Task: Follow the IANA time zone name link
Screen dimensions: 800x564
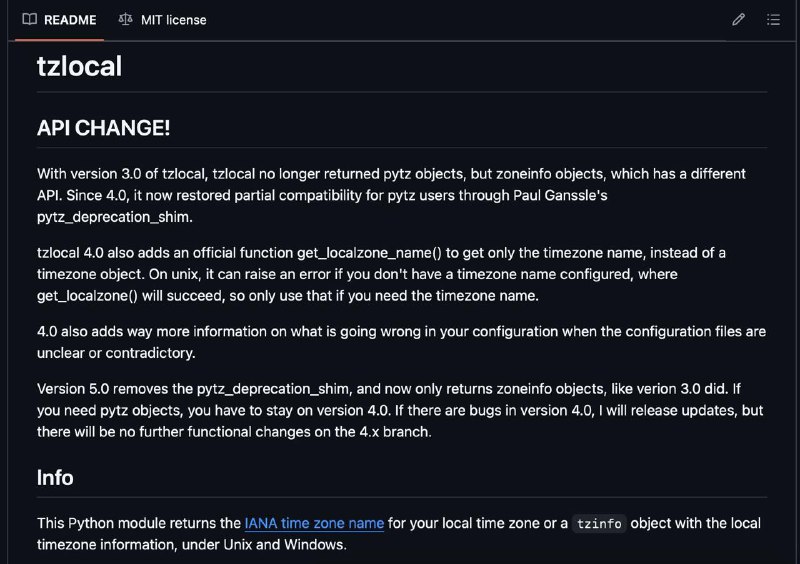Action: 314,523
